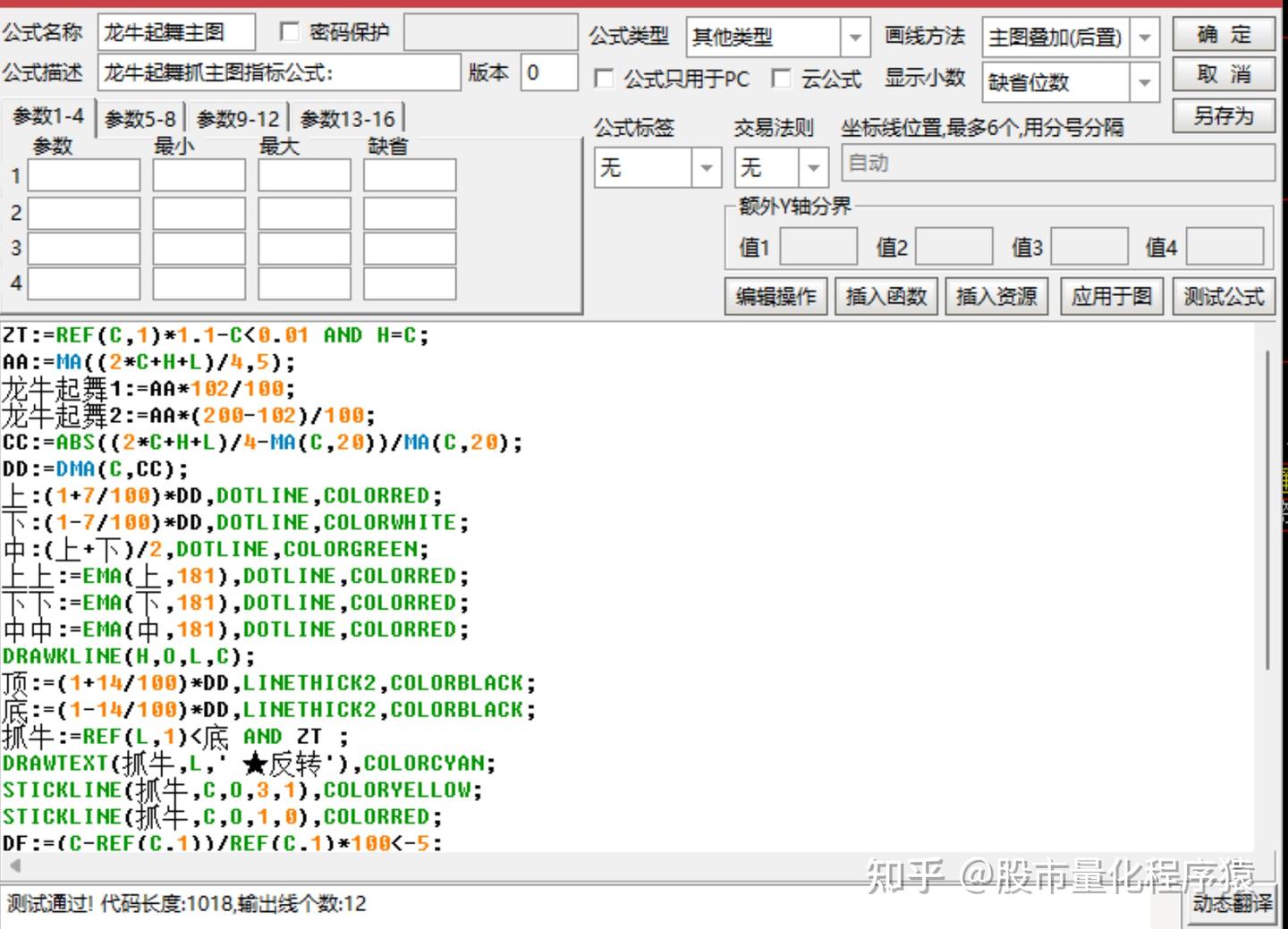Click the 缺省 field in parameter row 3
Screen dimensions: 1288x929
(410, 249)
